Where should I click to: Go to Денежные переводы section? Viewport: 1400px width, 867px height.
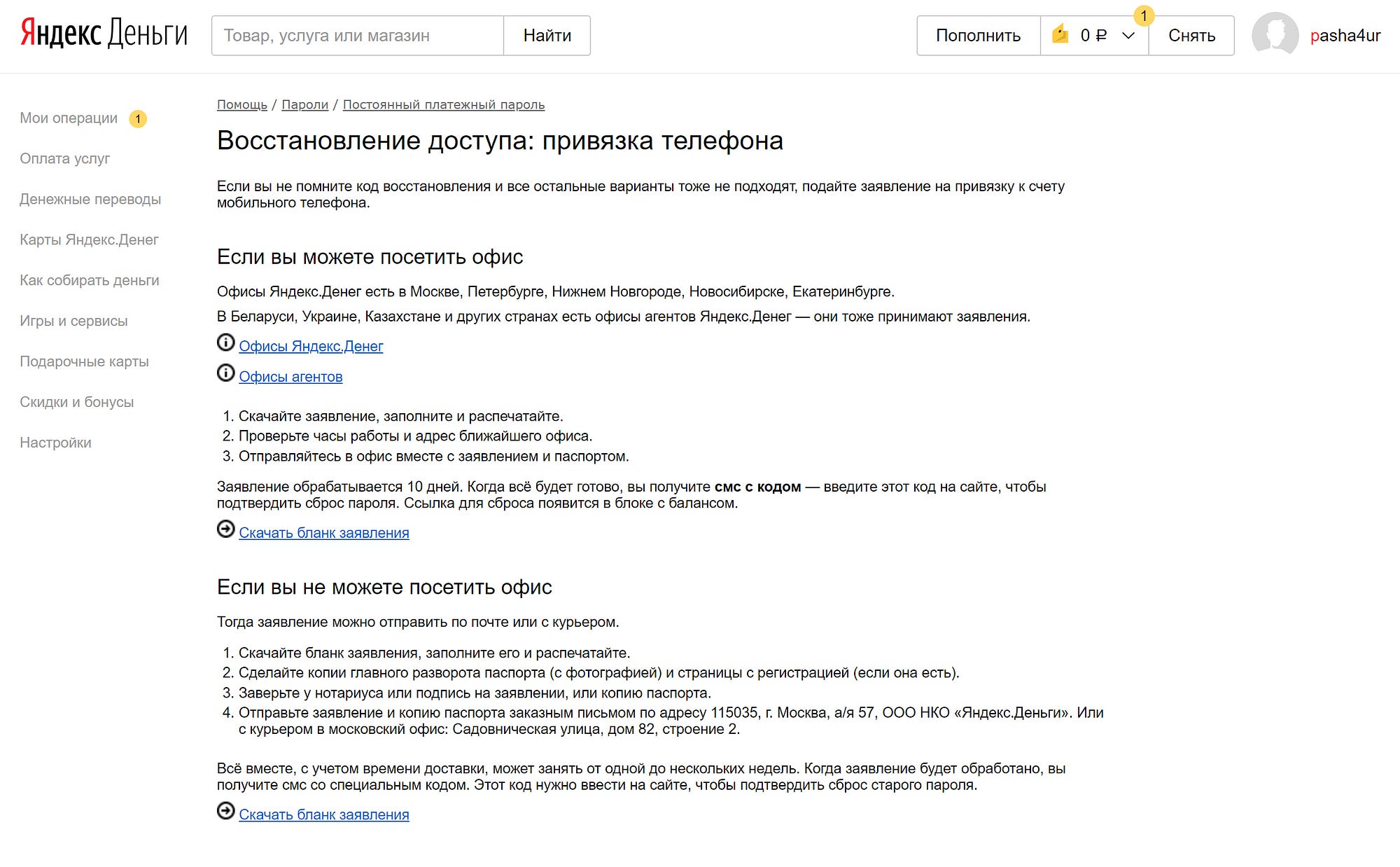(x=90, y=199)
